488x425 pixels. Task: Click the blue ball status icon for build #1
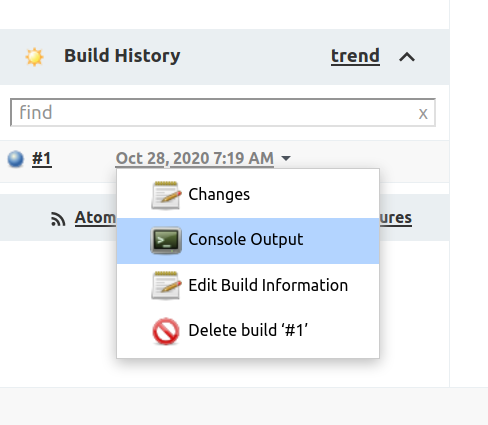(16, 159)
